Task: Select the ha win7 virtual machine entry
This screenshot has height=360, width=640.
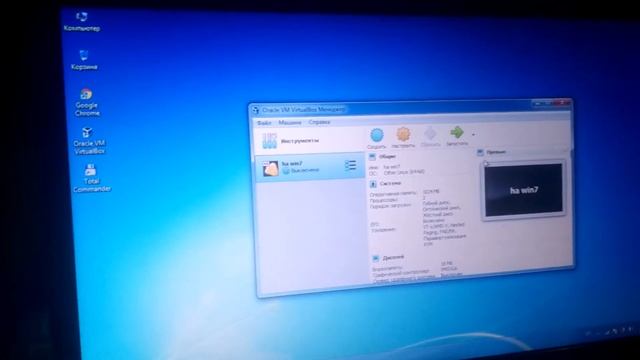Action: coord(310,167)
